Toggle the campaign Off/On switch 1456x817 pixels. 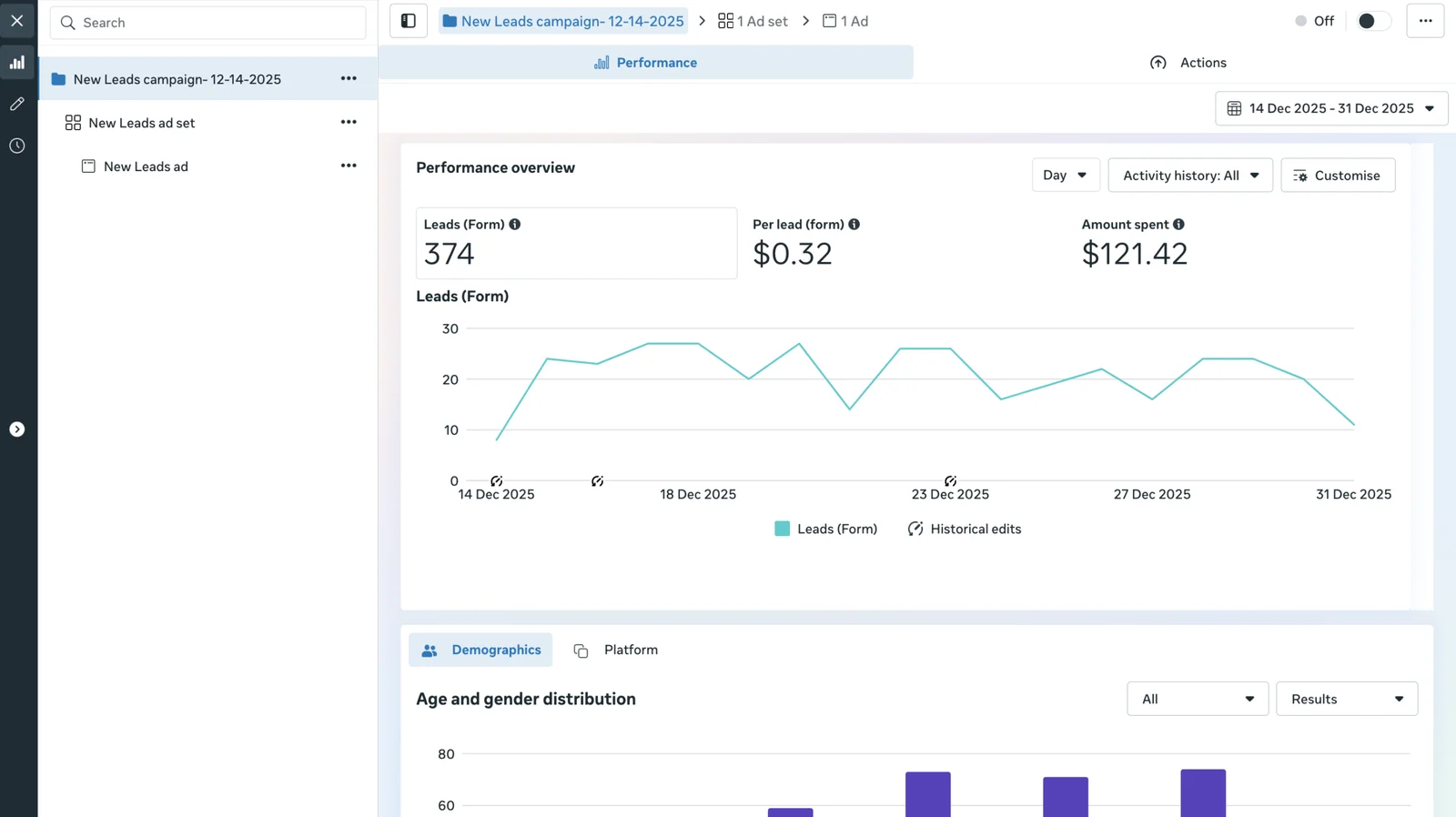click(1372, 21)
